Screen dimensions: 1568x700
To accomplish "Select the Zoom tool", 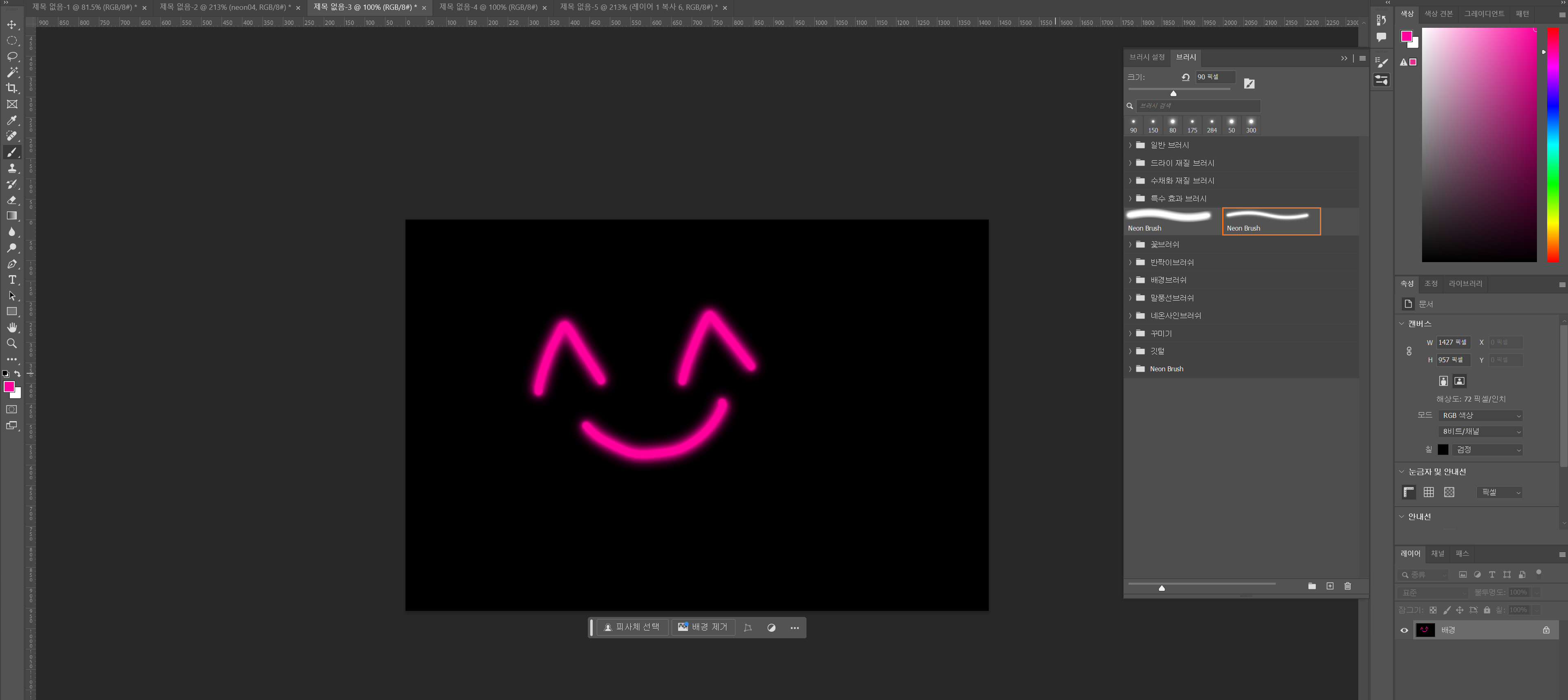I will (11, 344).
